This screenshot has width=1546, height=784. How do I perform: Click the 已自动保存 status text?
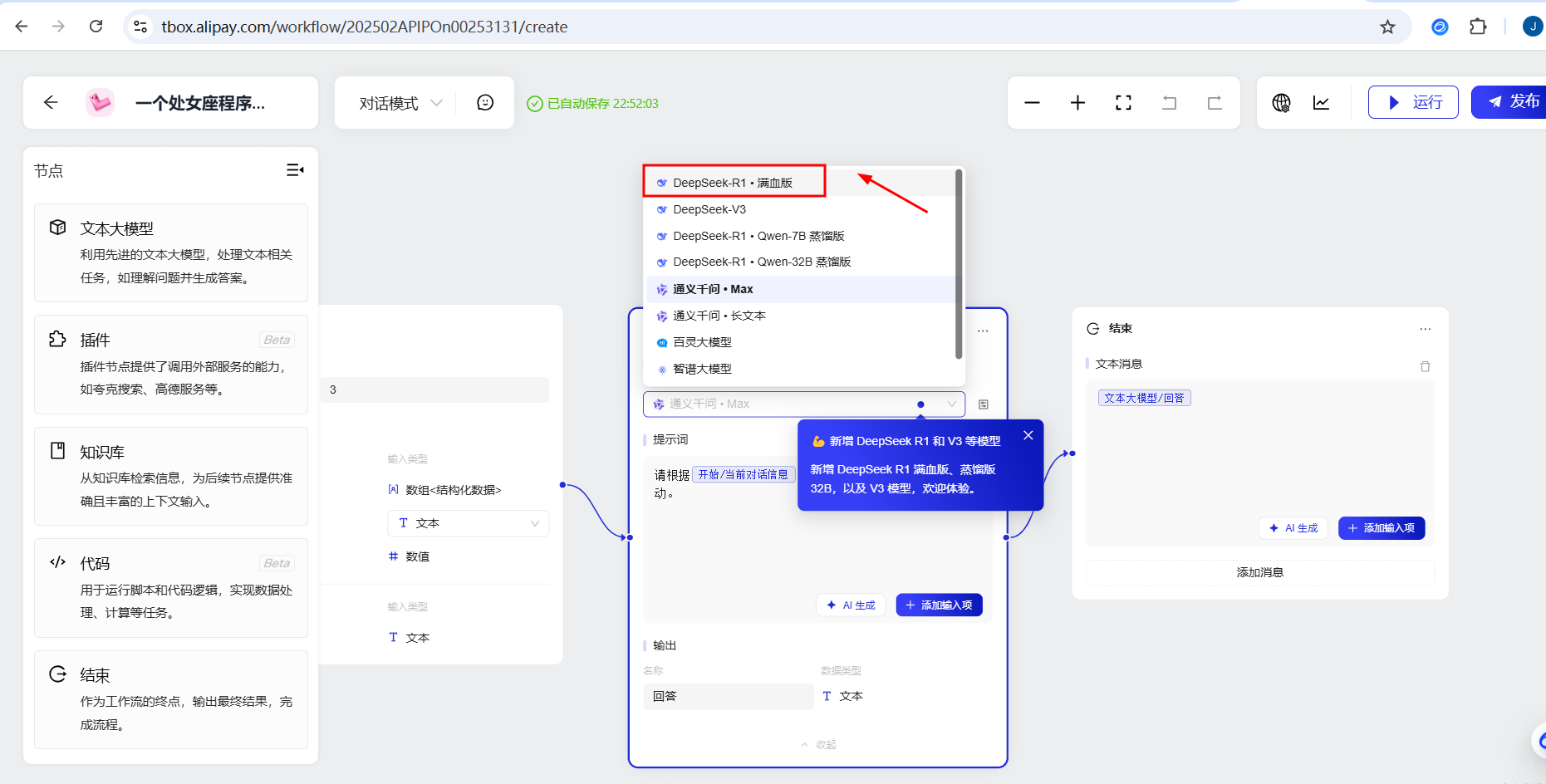click(602, 104)
